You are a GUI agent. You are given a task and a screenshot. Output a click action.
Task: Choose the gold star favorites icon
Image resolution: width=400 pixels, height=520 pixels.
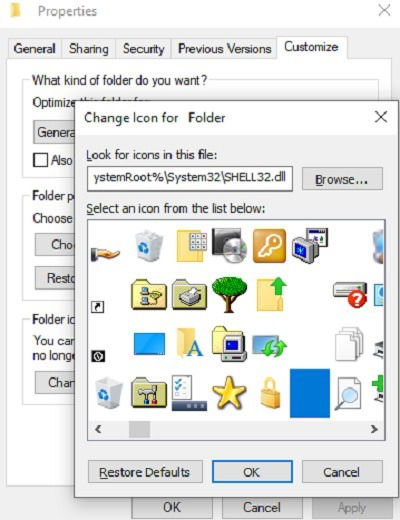click(229, 393)
